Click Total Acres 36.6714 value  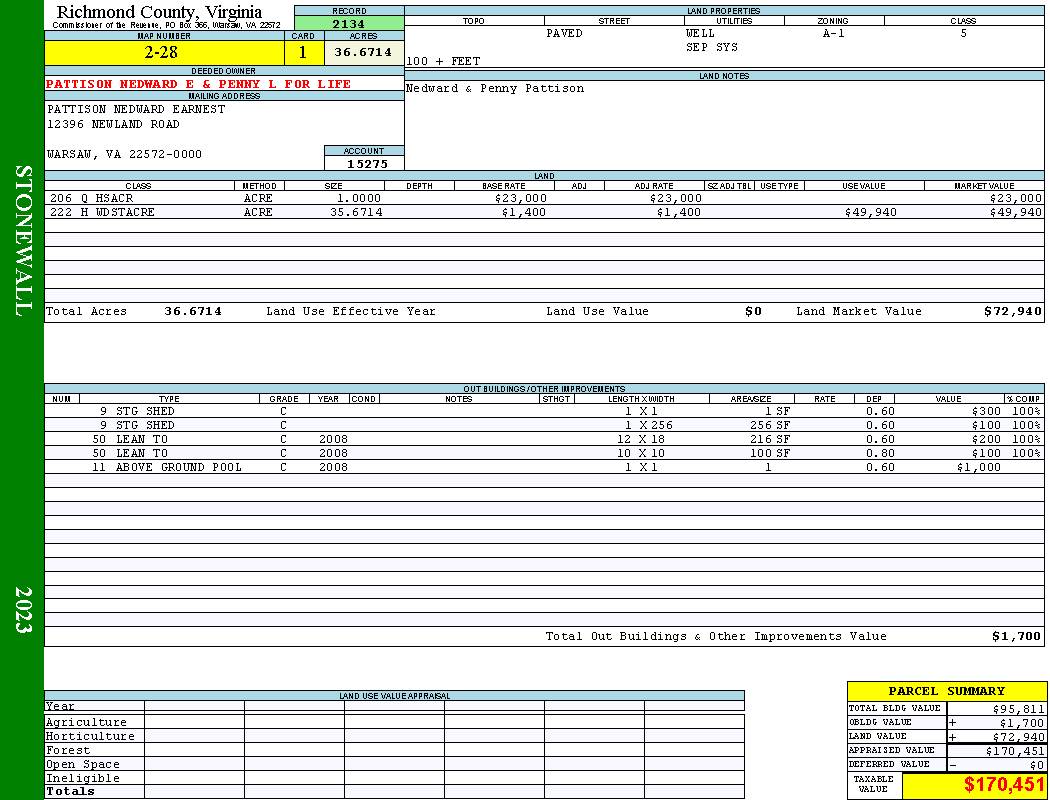tap(193, 311)
